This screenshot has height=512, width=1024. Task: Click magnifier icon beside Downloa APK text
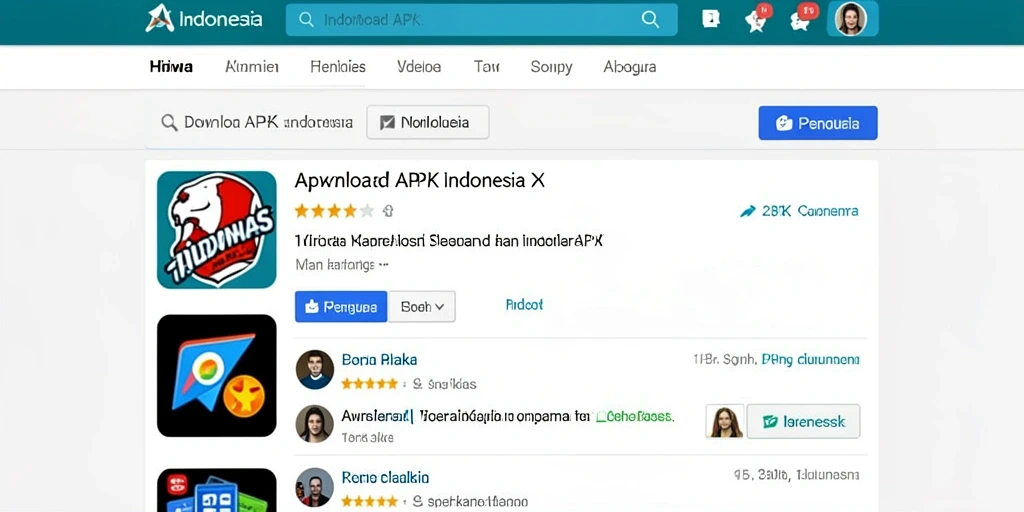(169, 123)
